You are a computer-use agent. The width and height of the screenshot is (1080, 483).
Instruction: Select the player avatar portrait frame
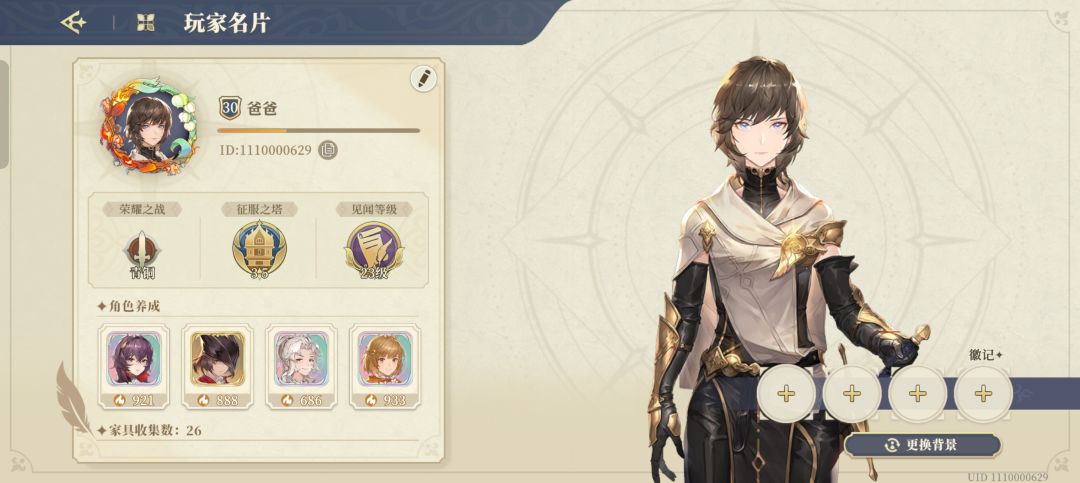(x=148, y=126)
